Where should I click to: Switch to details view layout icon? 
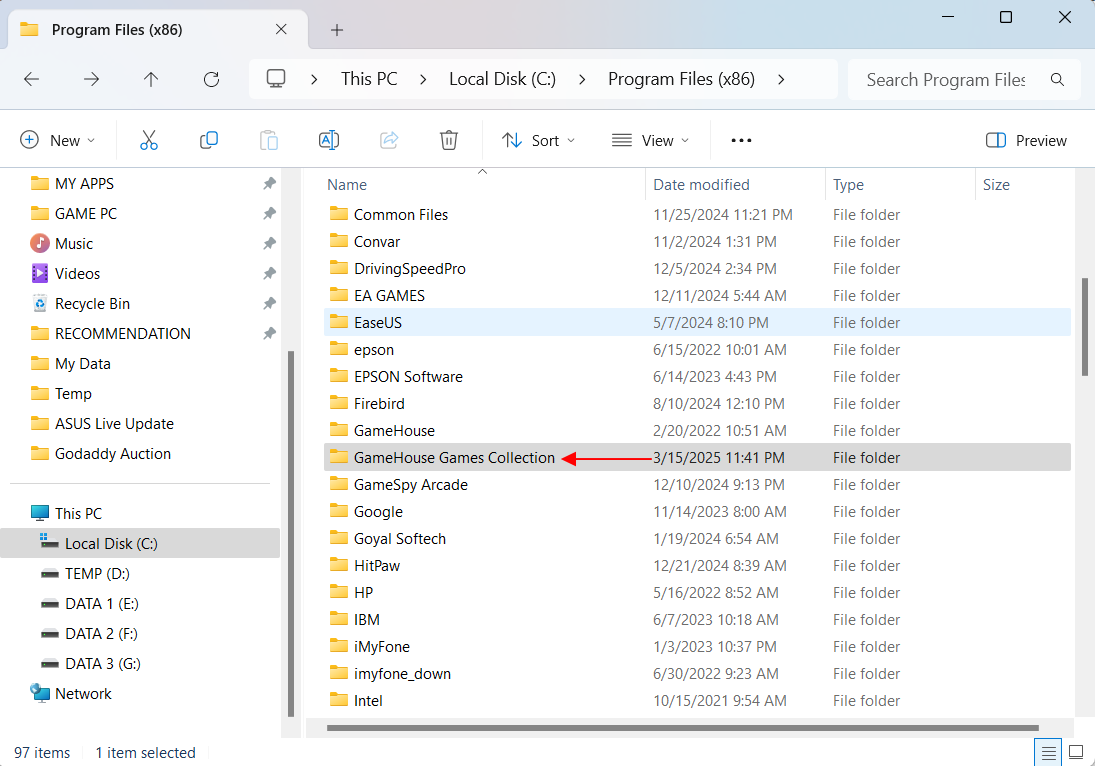pos(1048,752)
